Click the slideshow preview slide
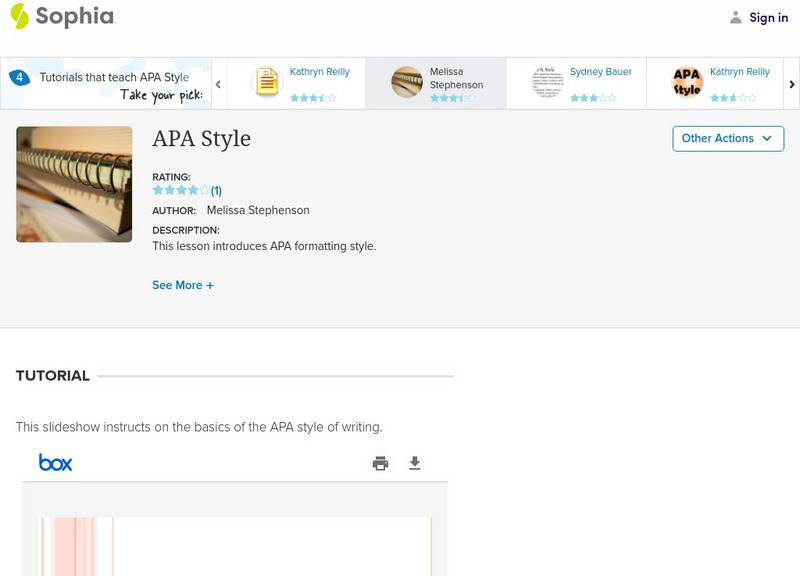800x576 pixels. (236, 545)
